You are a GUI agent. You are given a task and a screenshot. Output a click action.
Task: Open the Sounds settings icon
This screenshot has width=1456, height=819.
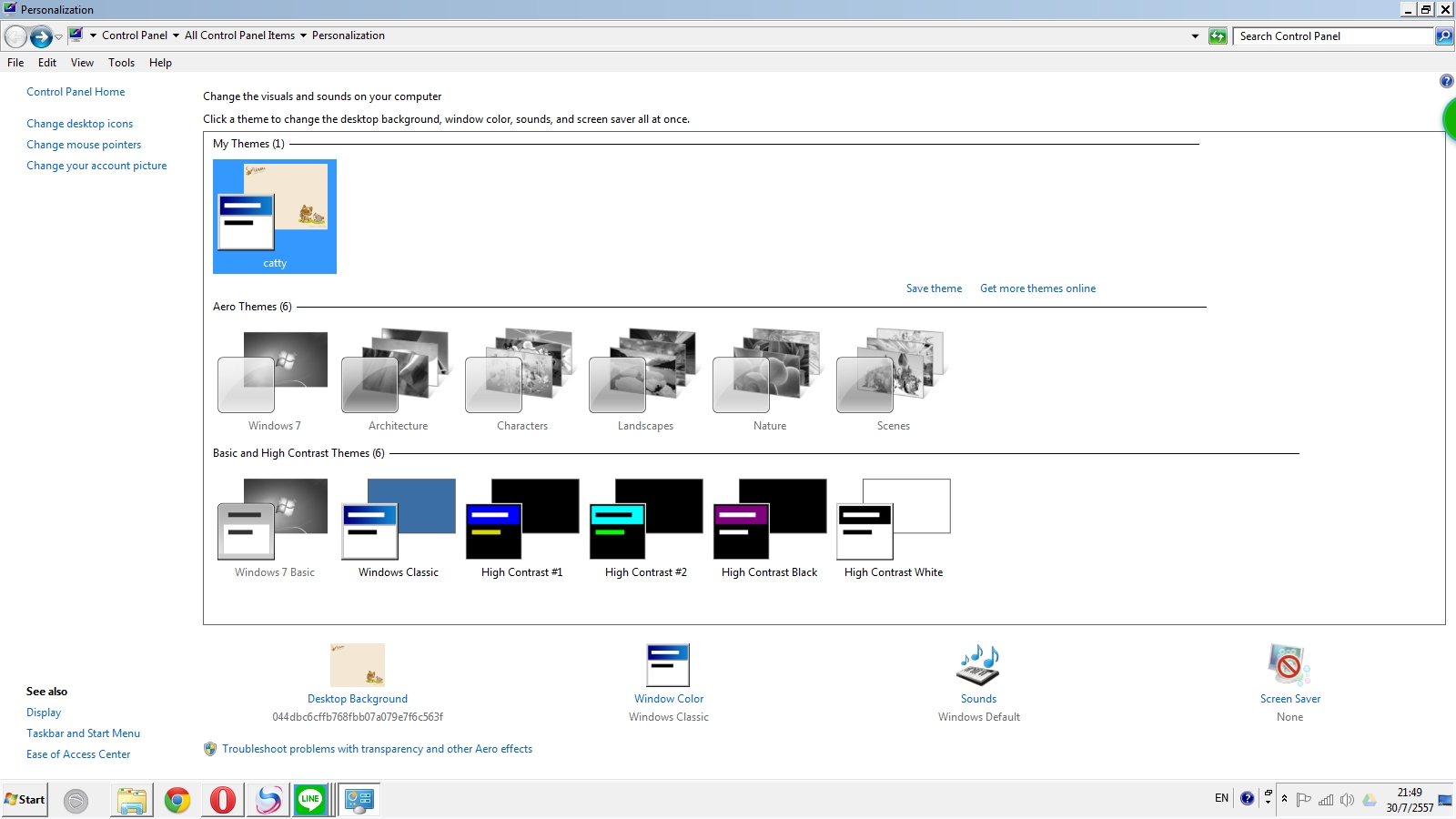pyautogui.click(x=978, y=665)
